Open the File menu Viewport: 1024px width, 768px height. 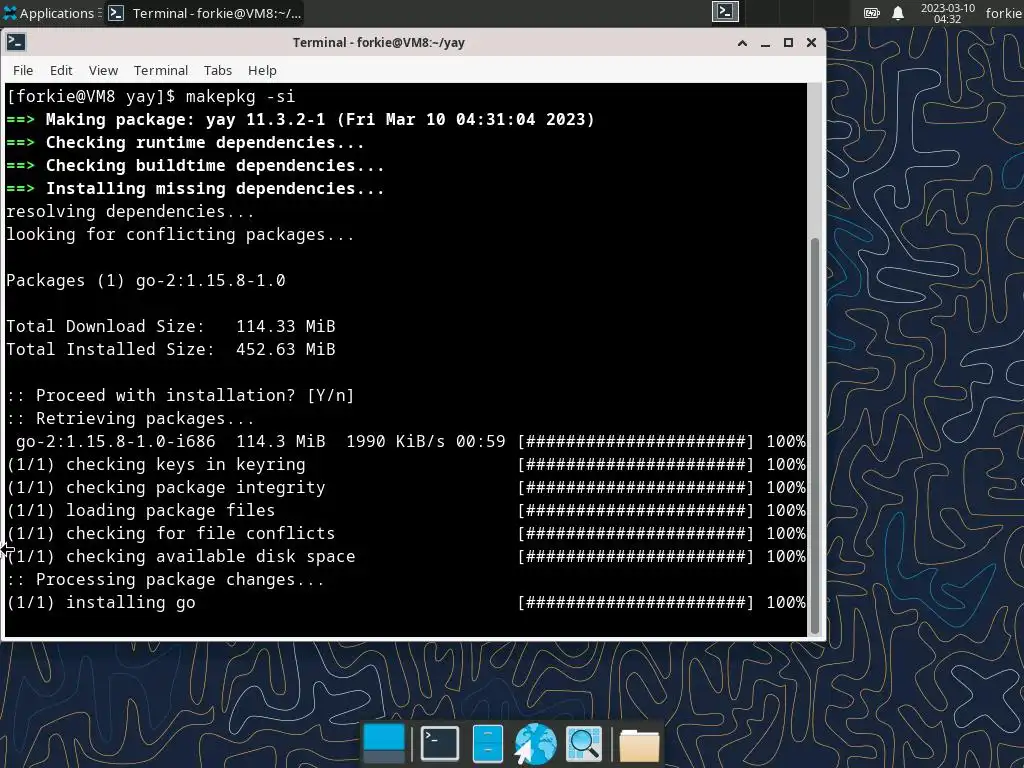[23, 71]
